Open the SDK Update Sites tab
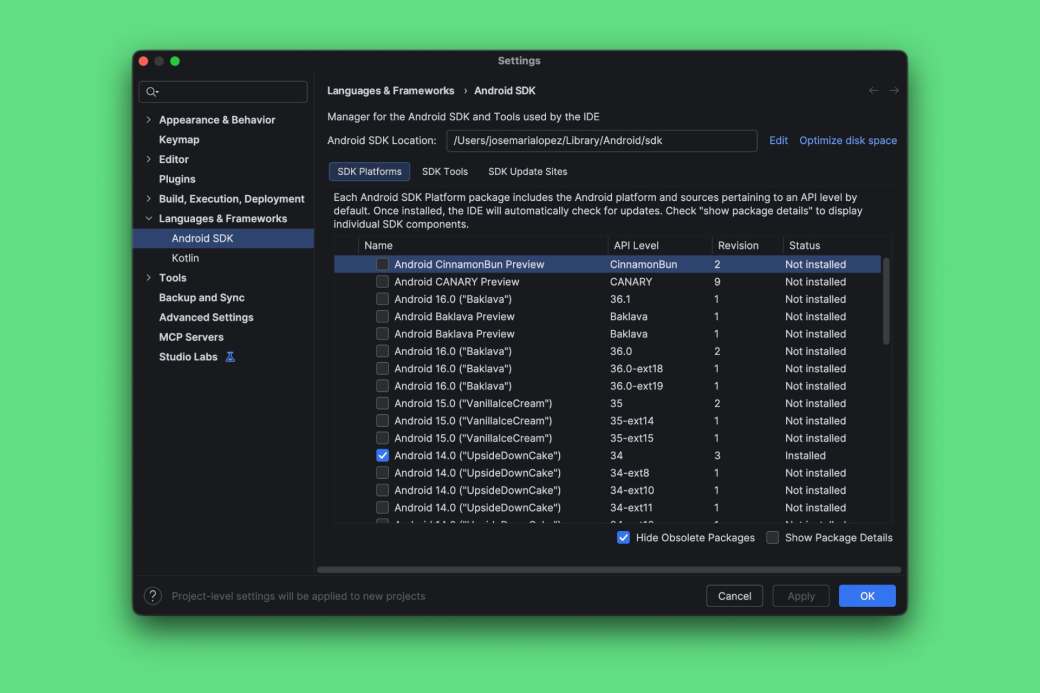The height and width of the screenshot is (693, 1040). click(x=527, y=172)
